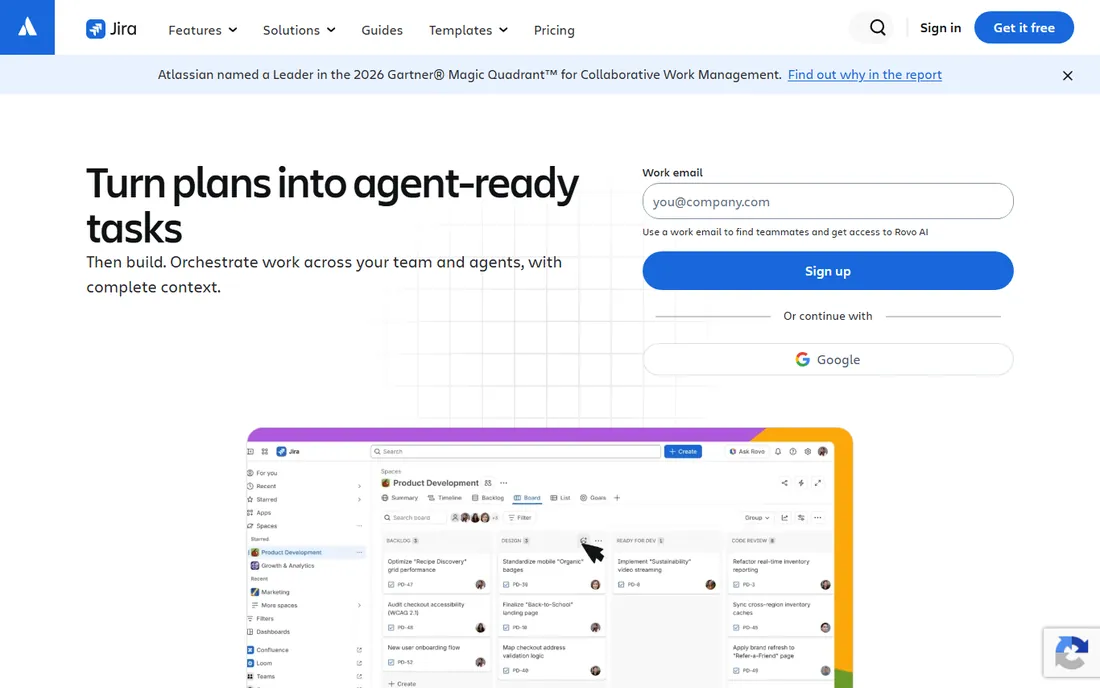The image size is (1100, 688).
Task: Click the board insights chart icon
Action: 784,518
